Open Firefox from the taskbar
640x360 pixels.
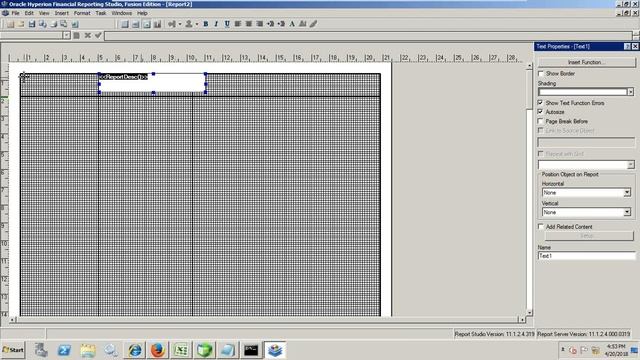point(158,350)
